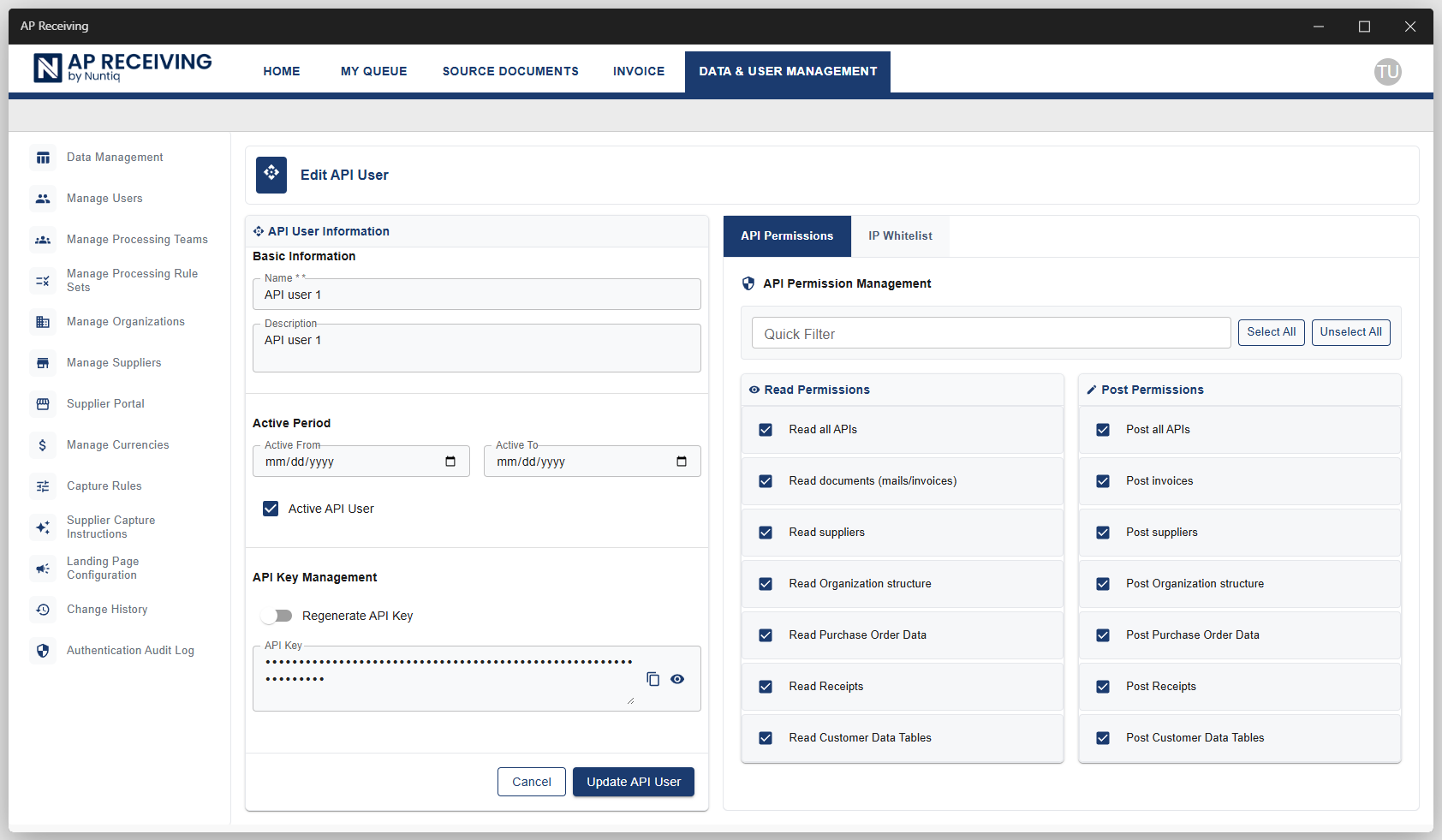The width and height of the screenshot is (1442, 840).
Task: Select the Change History clock icon
Action: coord(43,610)
